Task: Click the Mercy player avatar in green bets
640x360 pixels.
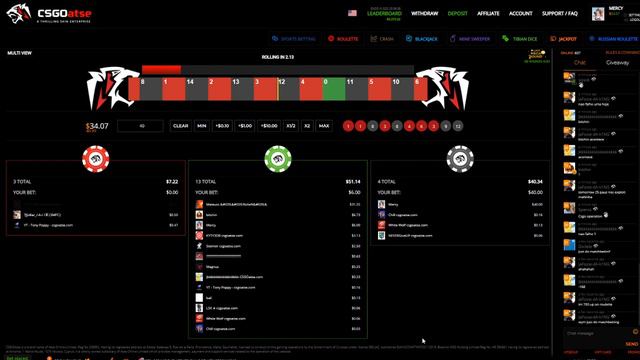Action: (199, 225)
